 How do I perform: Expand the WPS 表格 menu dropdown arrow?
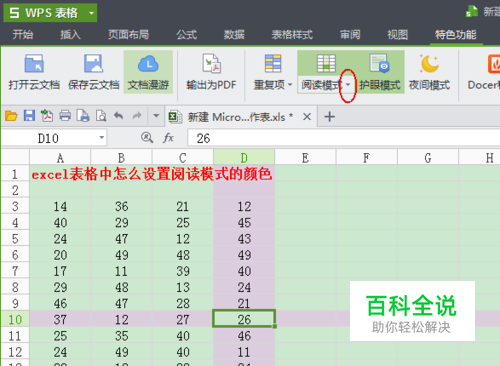tap(92, 13)
